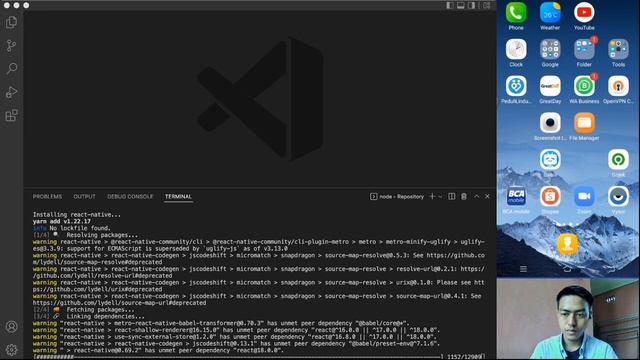Open the Contacts app in phone dock
This screenshot has width=640, height=360.
(x=567, y=244)
